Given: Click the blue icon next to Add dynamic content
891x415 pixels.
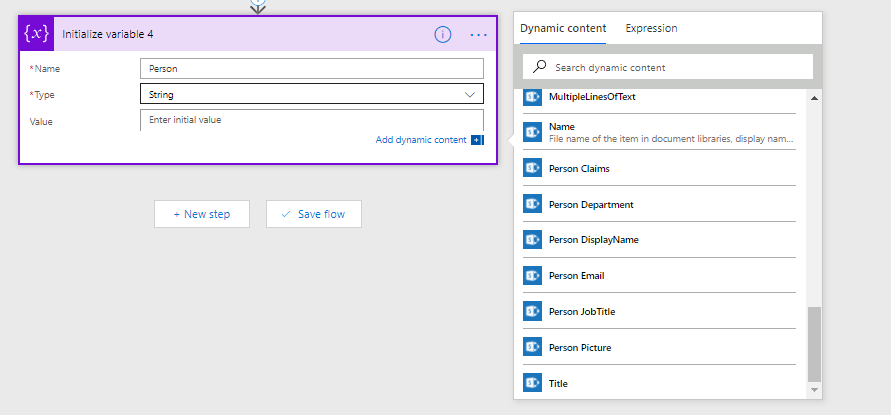Looking at the screenshot, I should tap(477, 140).
